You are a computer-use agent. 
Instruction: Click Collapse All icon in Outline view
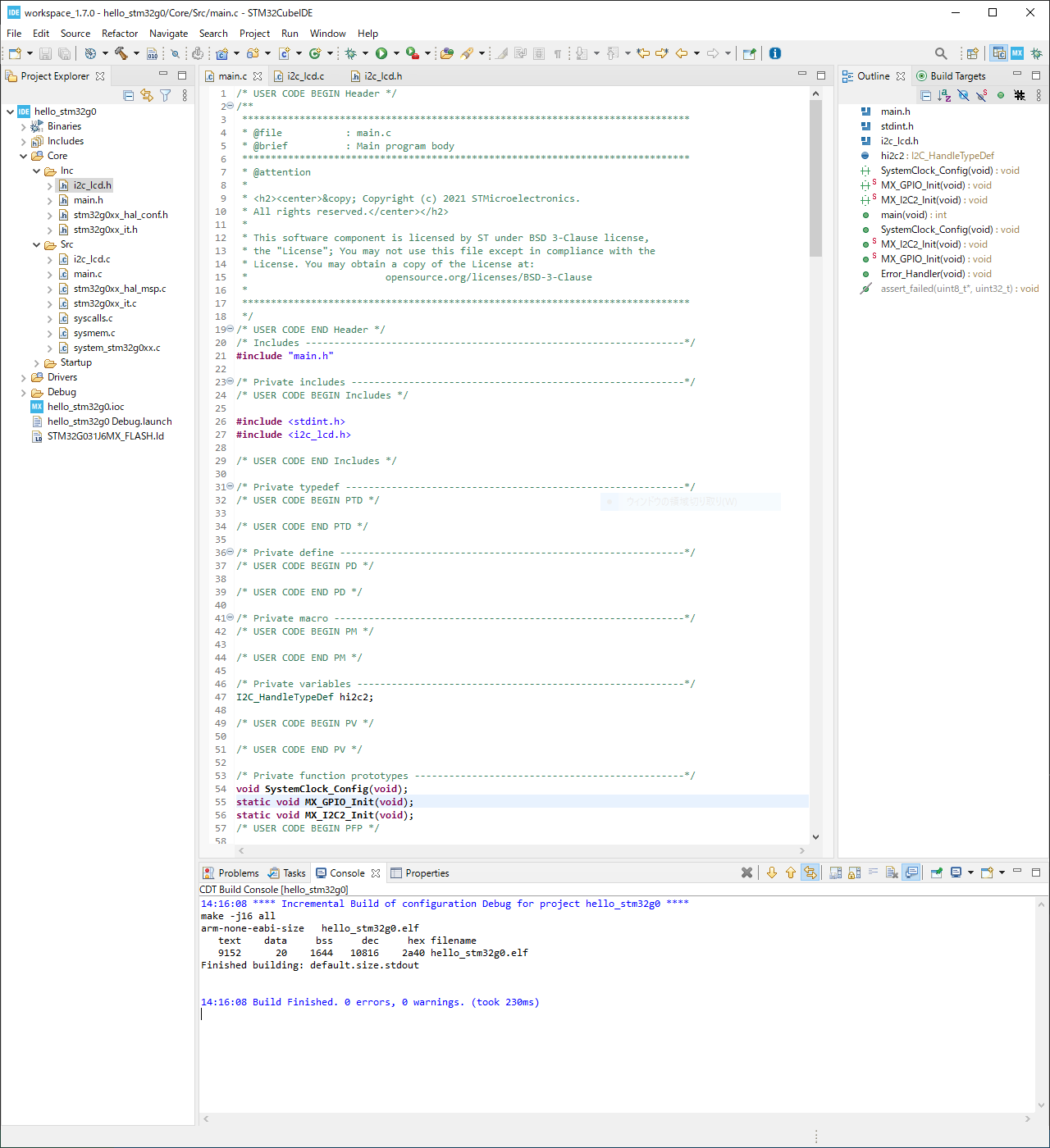[926, 95]
